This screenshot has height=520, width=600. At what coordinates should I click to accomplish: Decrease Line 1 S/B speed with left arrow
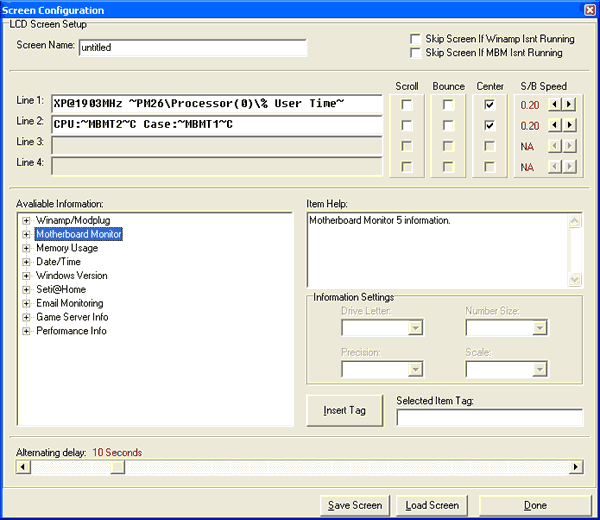coord(554,104)
